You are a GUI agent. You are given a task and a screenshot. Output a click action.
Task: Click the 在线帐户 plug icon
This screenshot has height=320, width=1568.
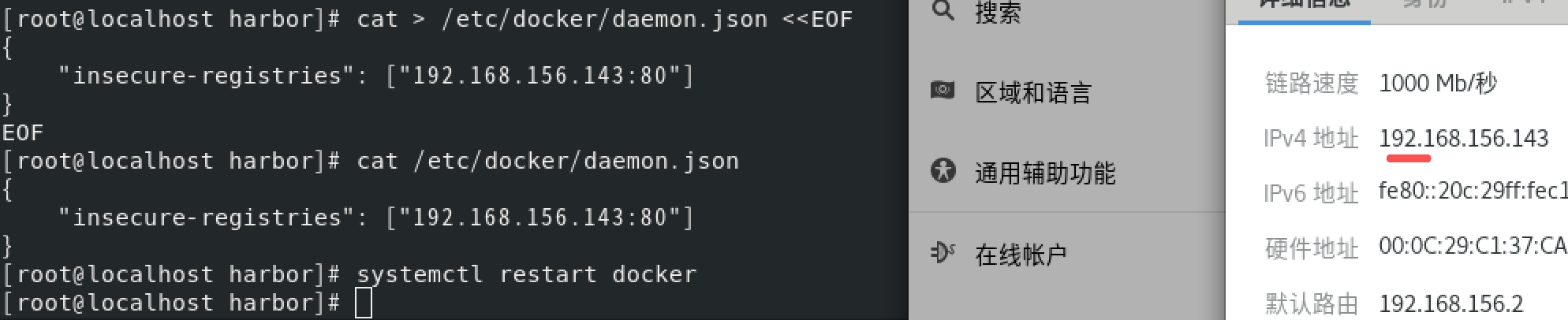(x=943, y=252)
